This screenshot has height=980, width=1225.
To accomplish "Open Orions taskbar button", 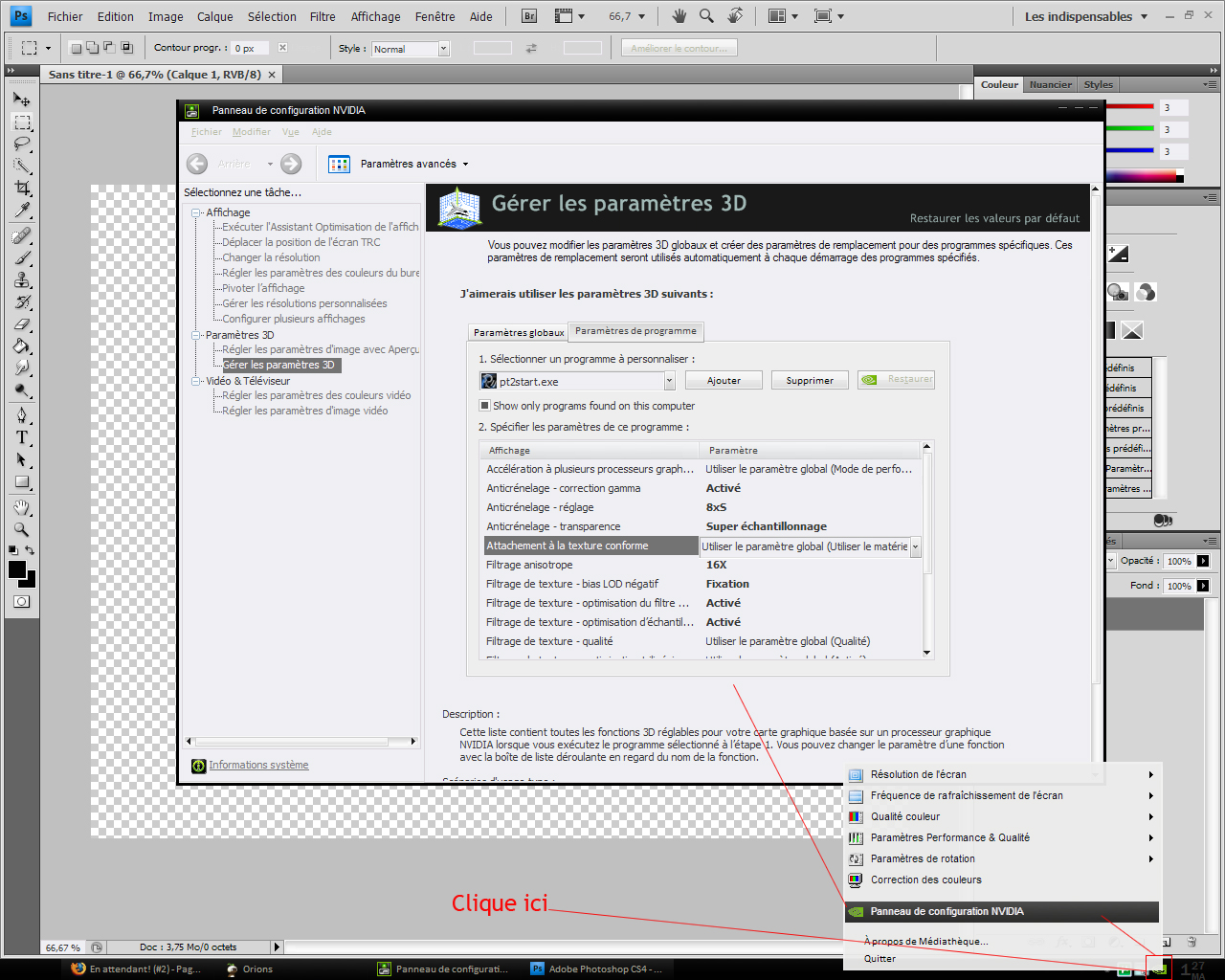I will point(251,969).
